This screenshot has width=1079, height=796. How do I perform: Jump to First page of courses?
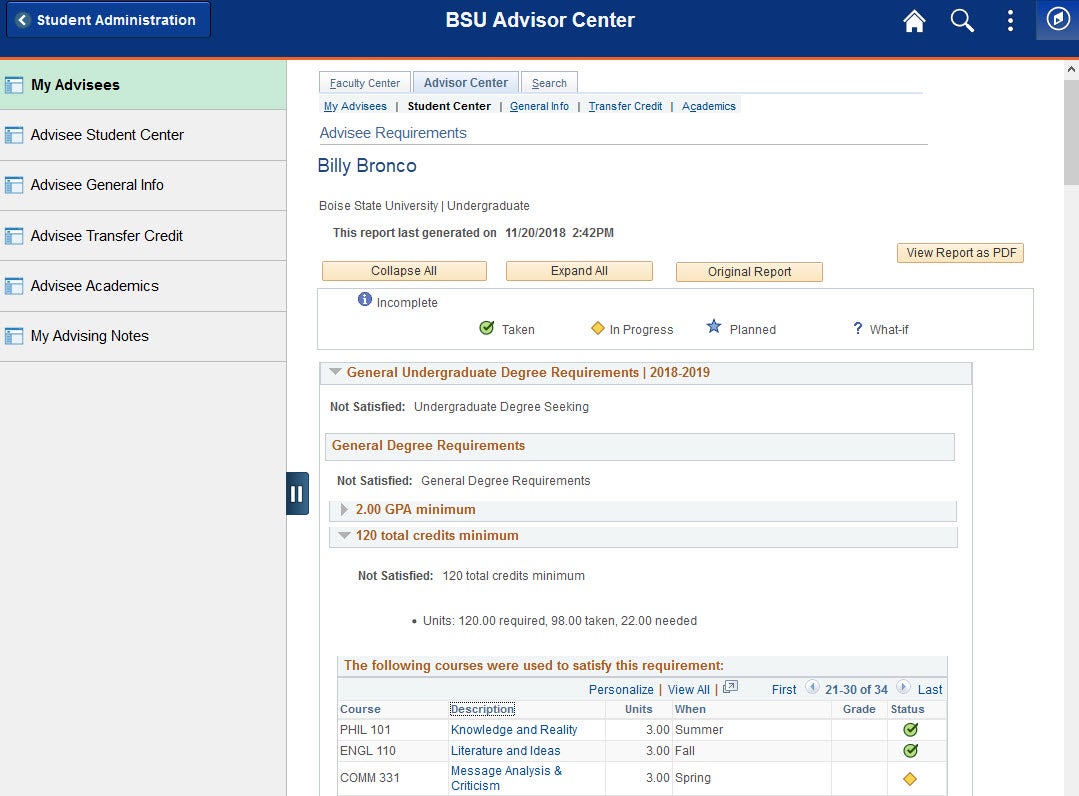[784, 689]
